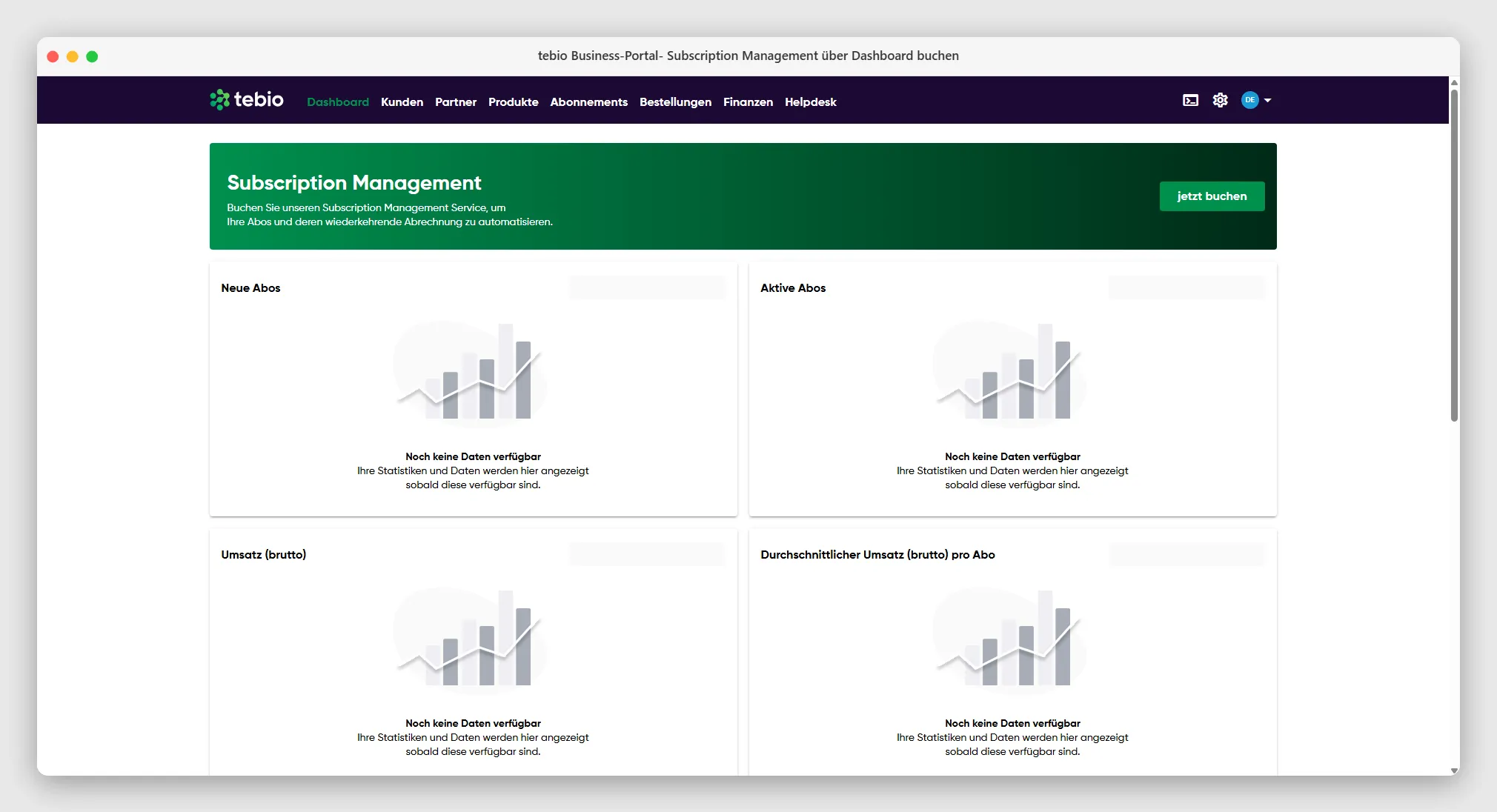Minimize the window with yellow button
The height and width of the screenshot is (812, 1497).
[73, 56]
